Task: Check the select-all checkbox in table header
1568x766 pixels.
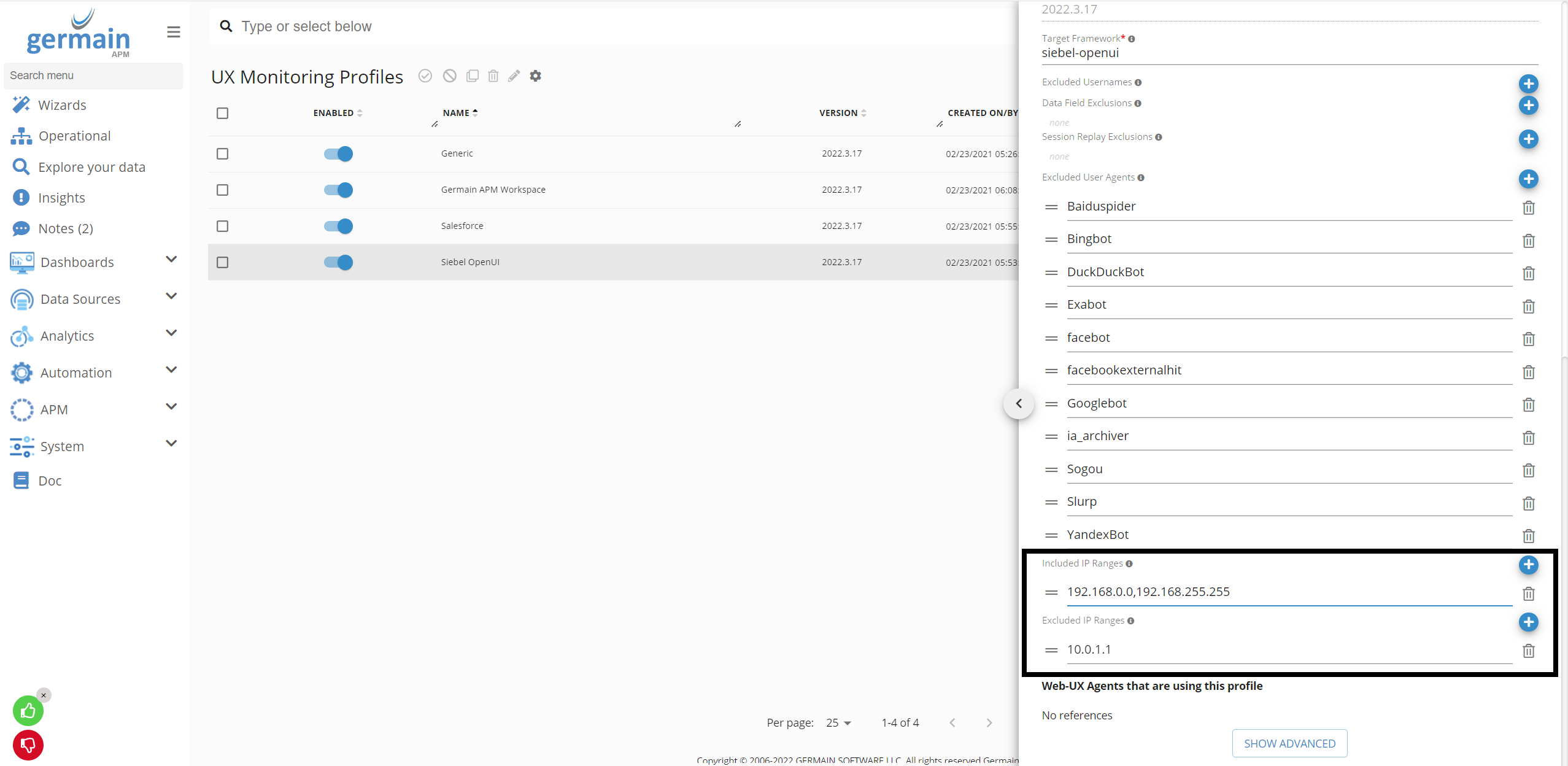Action: click(222, 113)
